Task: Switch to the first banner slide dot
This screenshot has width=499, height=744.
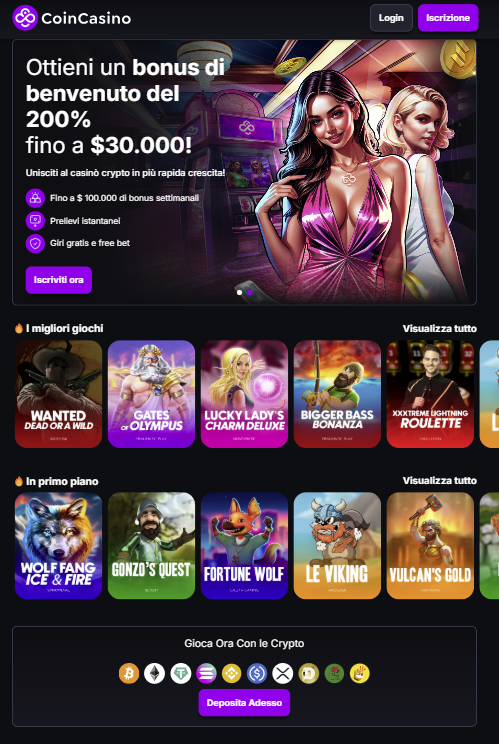Action: 240,292
